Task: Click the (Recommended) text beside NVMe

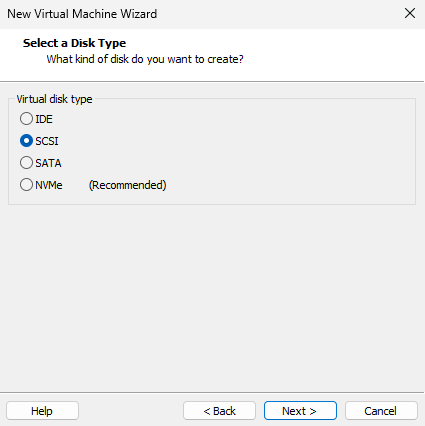Action: 127,185
